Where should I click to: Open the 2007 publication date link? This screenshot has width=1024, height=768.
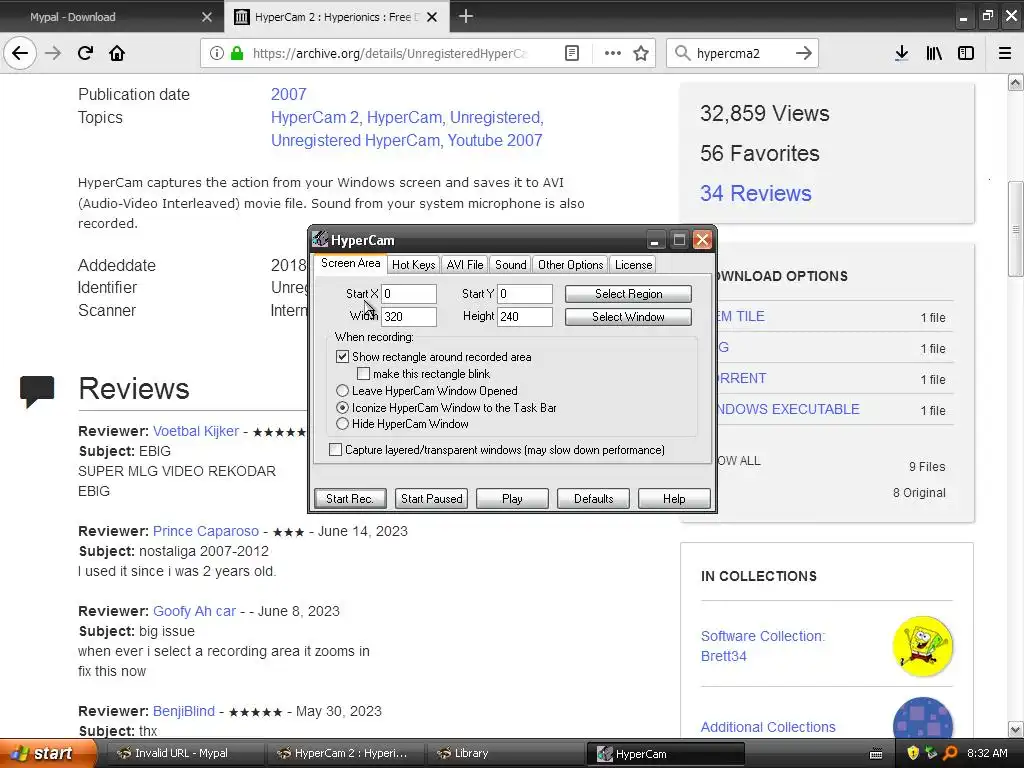tap(289, 94)
